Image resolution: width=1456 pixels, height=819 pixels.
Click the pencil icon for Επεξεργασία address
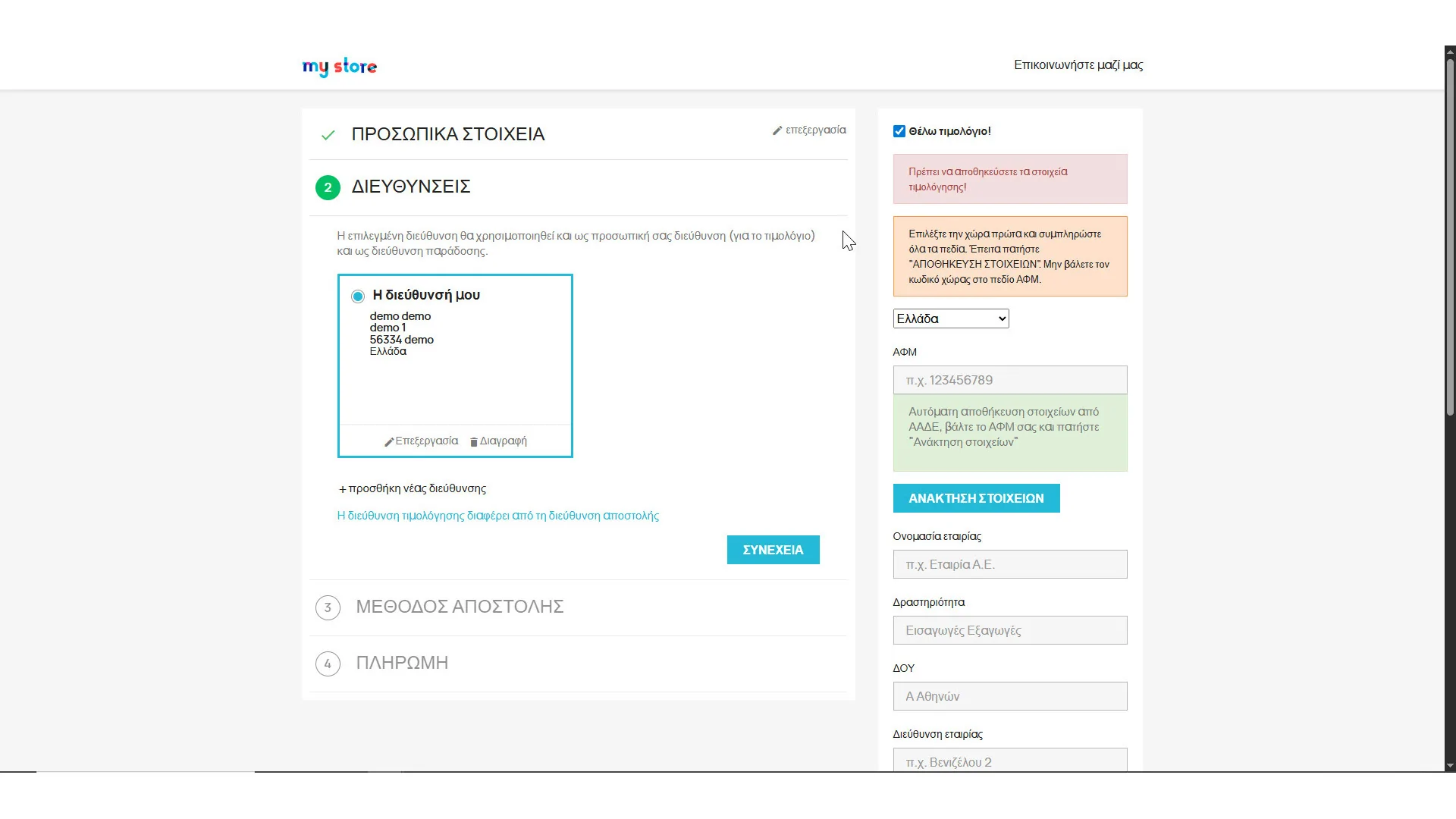point(389,442)
